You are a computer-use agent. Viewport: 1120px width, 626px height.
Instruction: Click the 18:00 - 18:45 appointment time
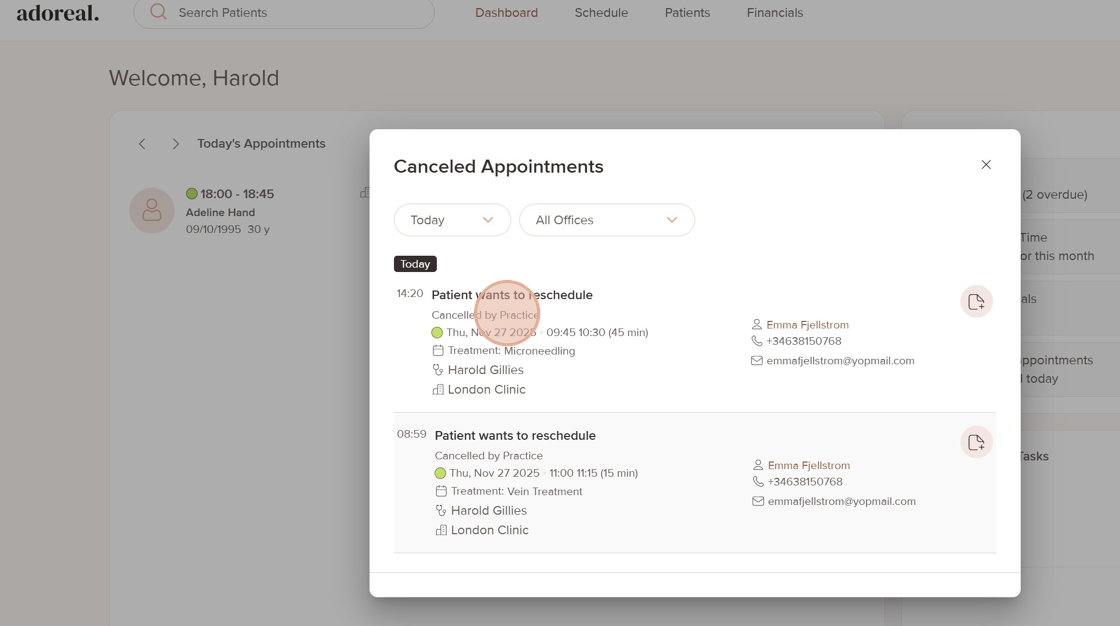236,194
